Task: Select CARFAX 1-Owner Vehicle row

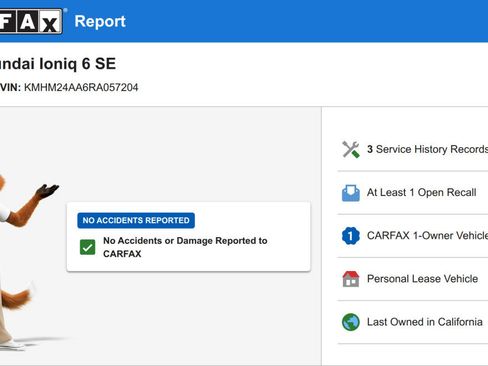Action: (413, 236)
